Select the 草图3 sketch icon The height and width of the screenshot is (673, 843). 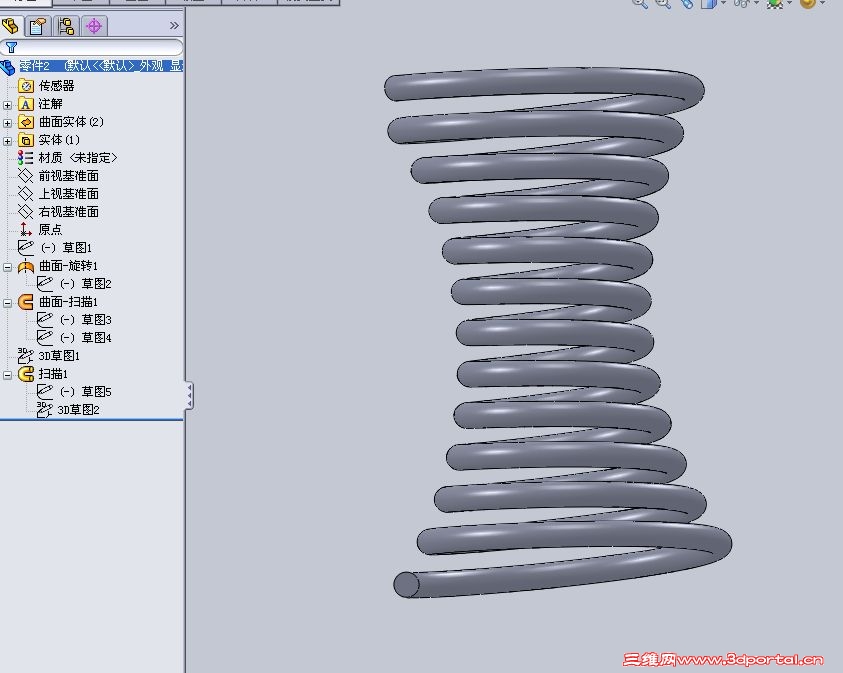point(45,319)
